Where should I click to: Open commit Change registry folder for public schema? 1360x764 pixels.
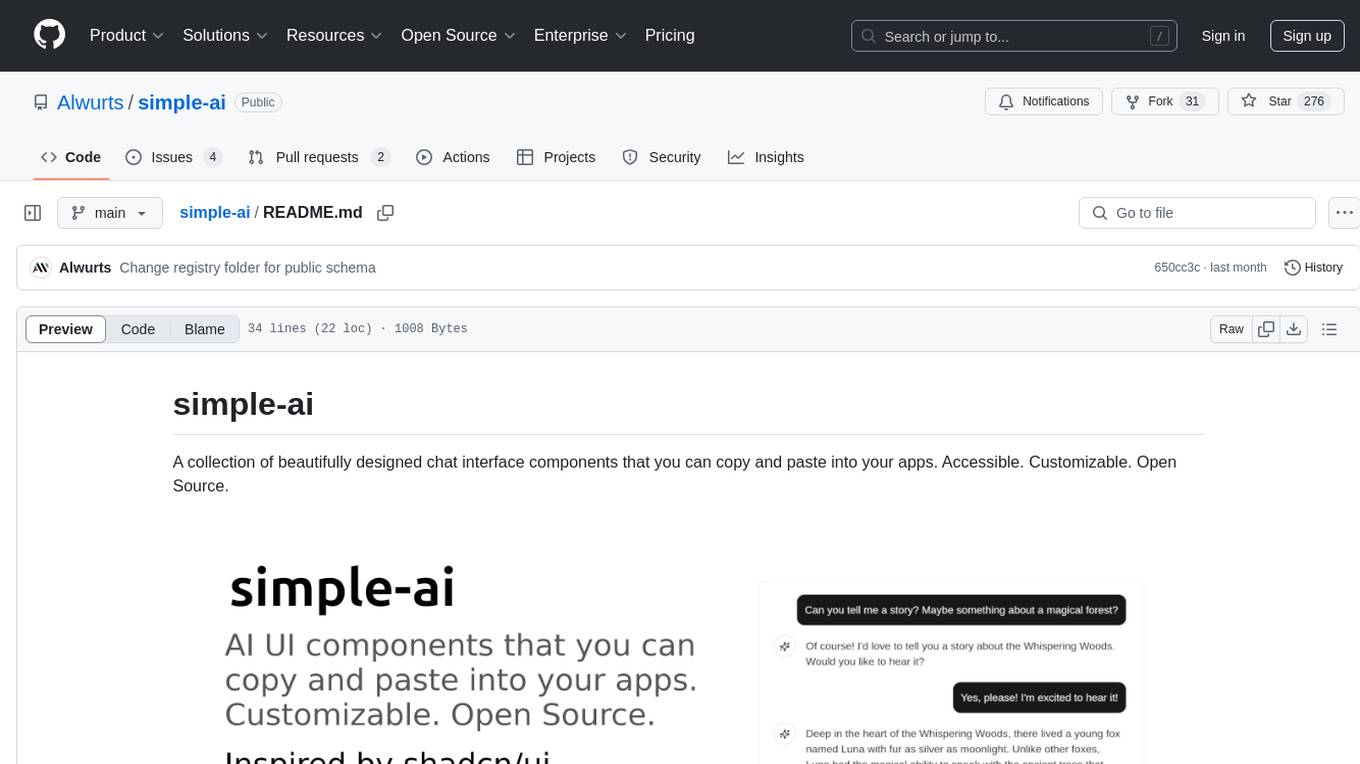[248, 268]
